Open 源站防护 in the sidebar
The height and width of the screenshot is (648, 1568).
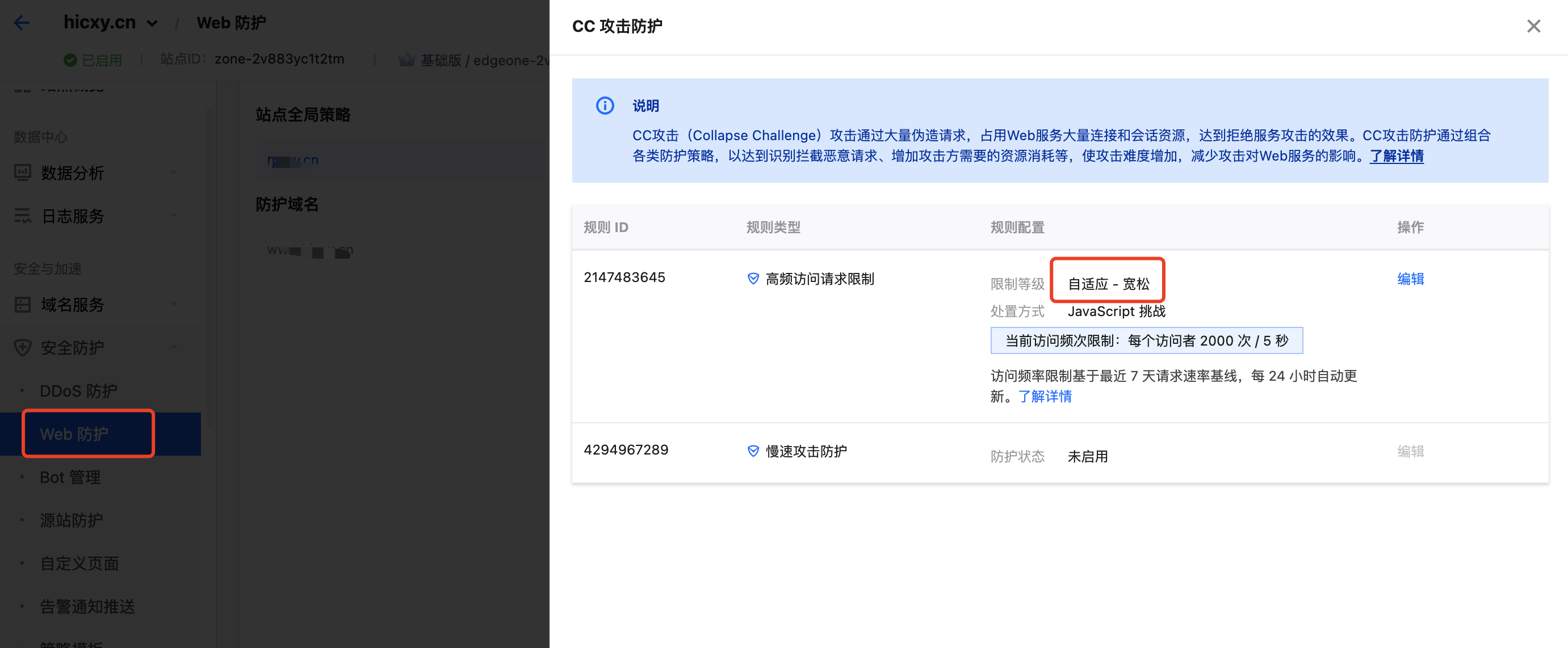[x=71, y=521]
